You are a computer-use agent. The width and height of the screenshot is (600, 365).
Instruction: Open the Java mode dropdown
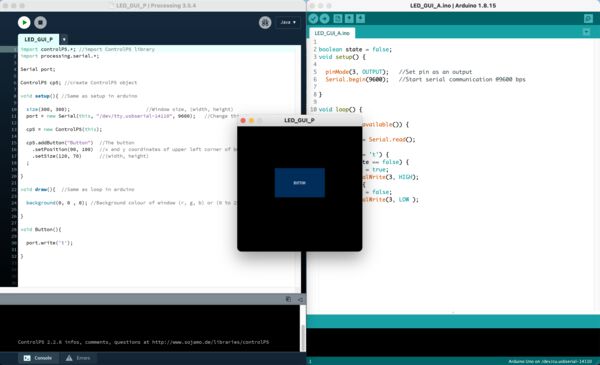tap(288, 23)
